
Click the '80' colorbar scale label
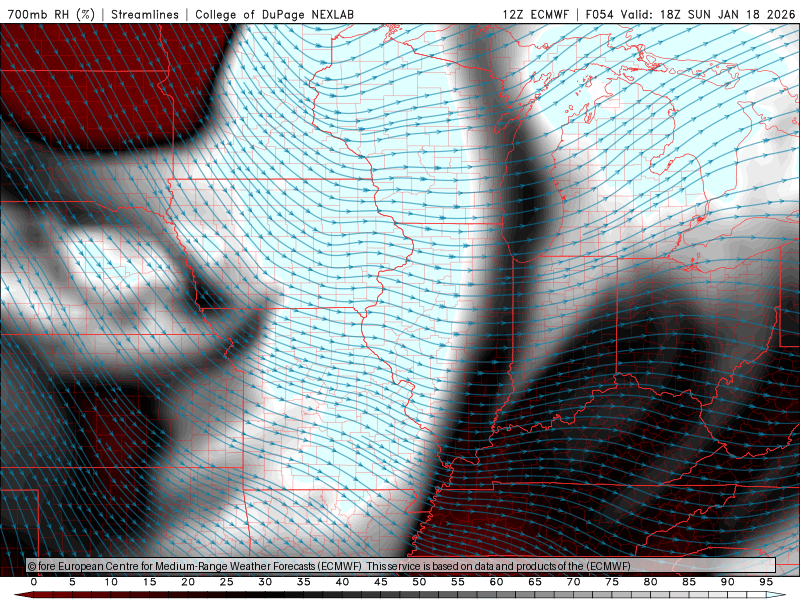[x=651, y=582]
